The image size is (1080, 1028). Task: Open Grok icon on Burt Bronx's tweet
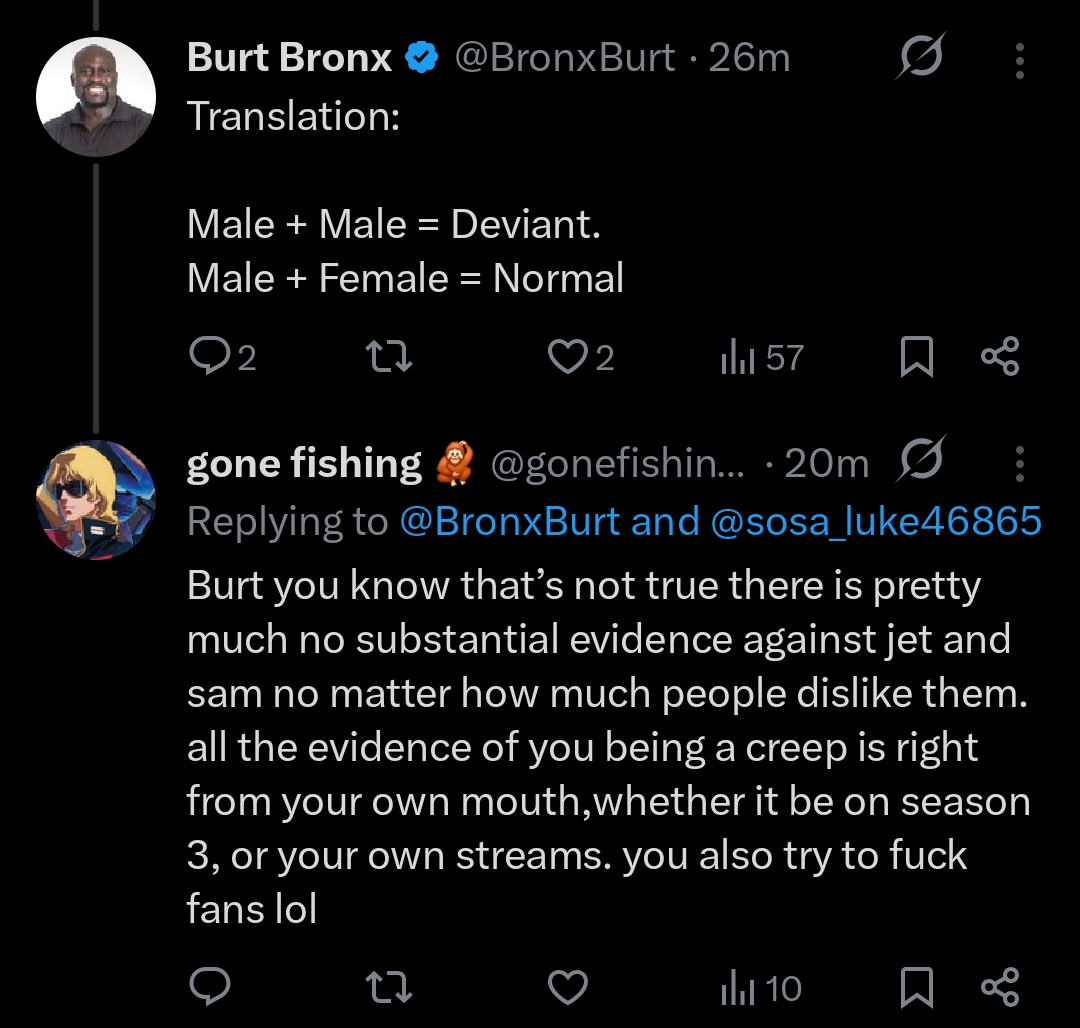920,61
